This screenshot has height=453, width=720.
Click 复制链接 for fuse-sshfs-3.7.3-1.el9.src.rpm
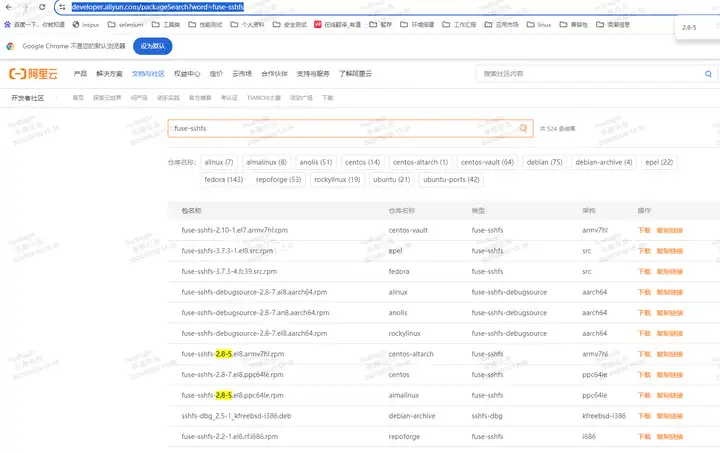click(x=669, y=251)
